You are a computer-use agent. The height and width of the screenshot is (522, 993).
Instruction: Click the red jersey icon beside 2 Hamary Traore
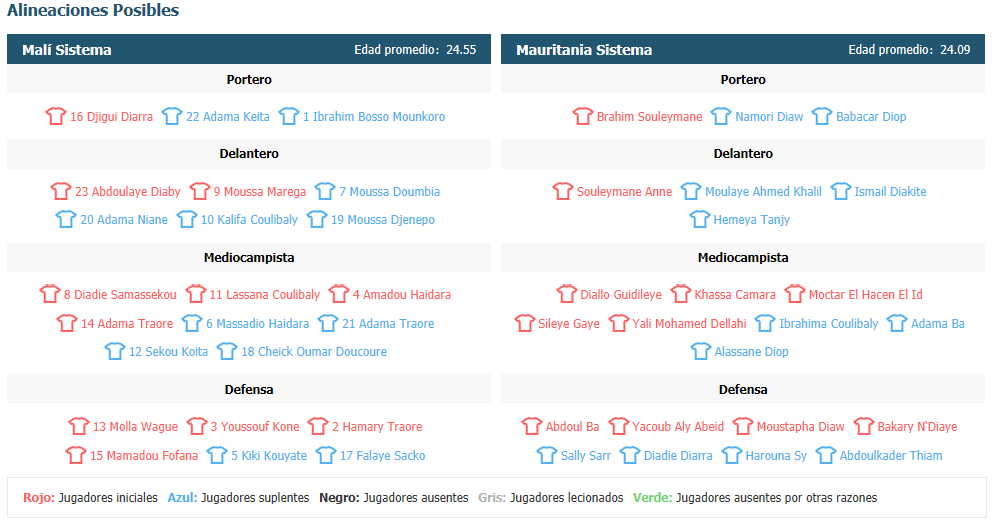point(318,426)
